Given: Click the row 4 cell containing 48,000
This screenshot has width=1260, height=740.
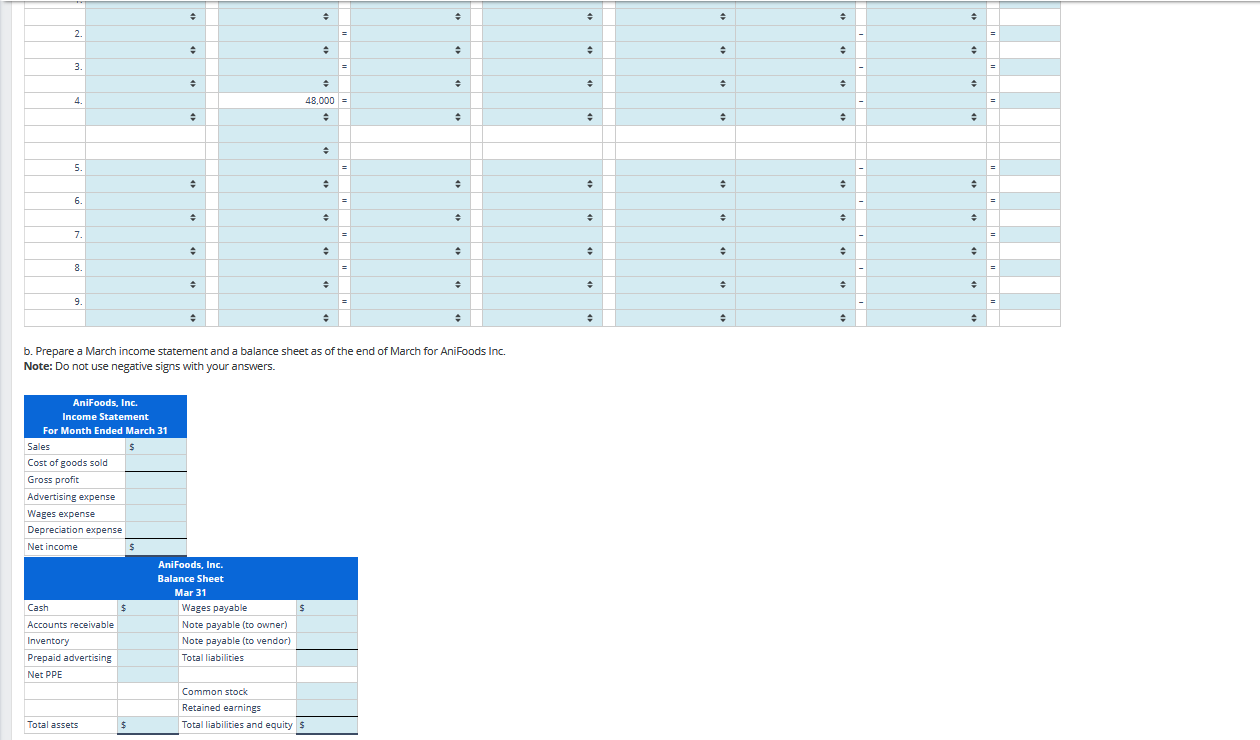Looking at the screenshot, I should pyautogui.click(x=278, y=100).
